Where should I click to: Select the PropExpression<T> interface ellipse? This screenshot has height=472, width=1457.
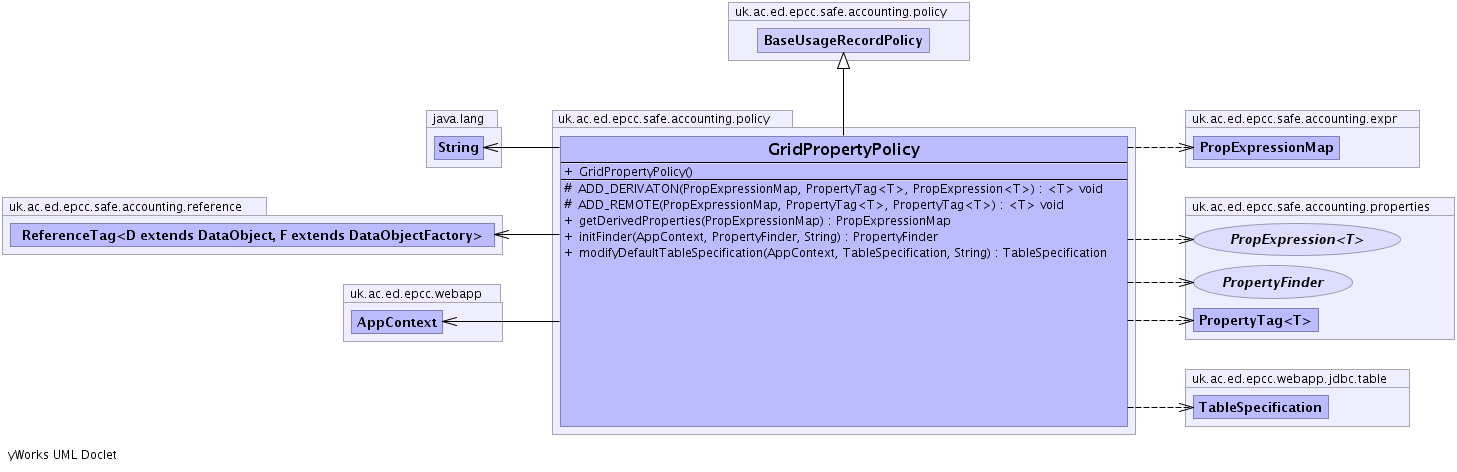1296,240
